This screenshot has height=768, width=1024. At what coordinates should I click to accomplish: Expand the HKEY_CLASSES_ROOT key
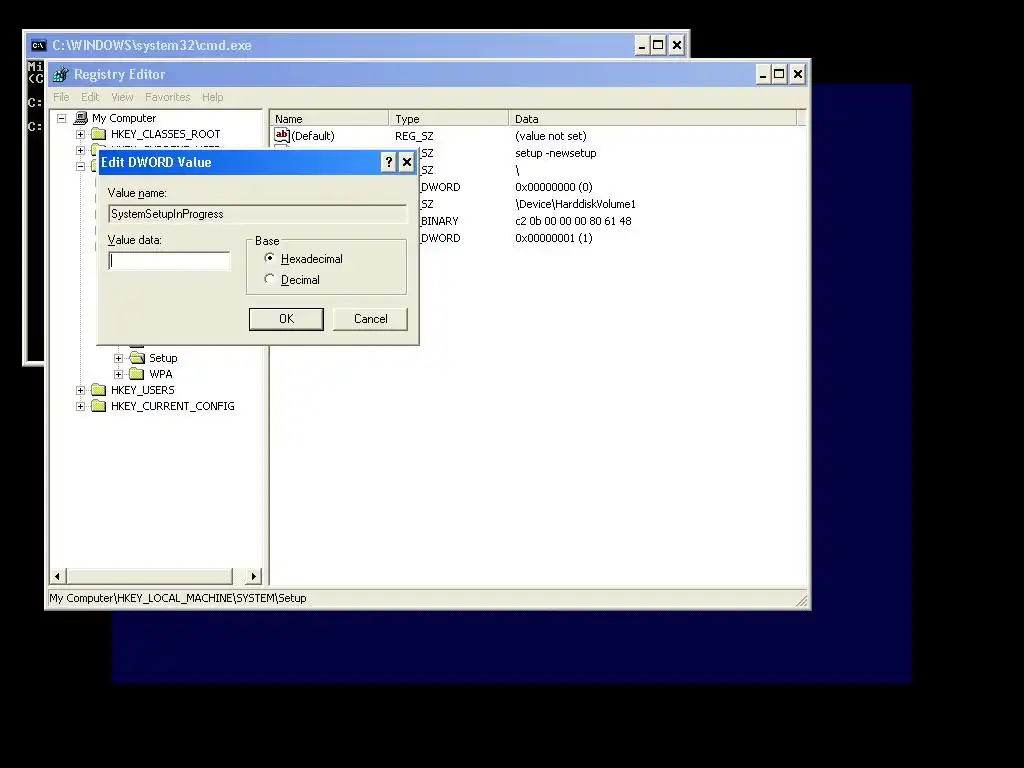pos(80,135)
